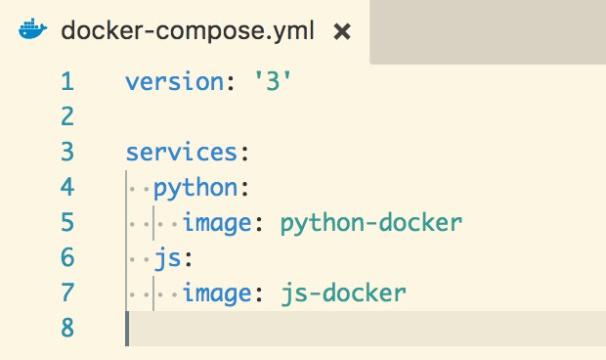Click the Docker whale file icon
This screenshot has width=606, height=360.
tap(33, 29)
